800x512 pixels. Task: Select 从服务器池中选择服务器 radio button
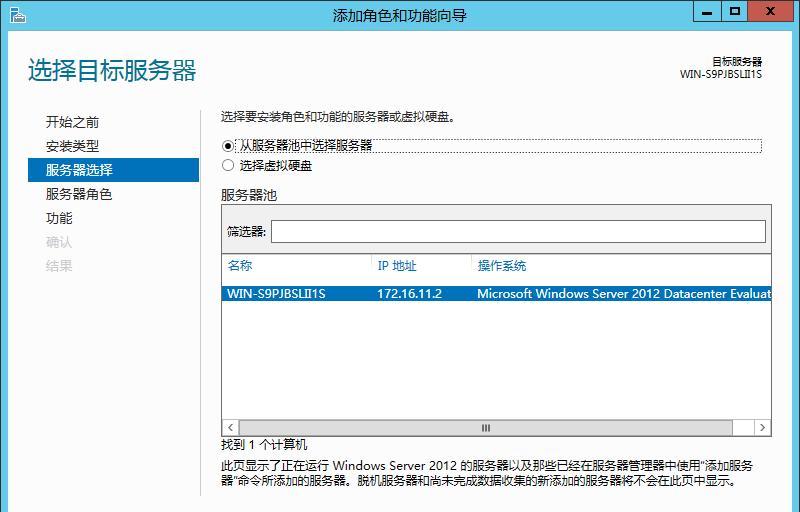(x=228, y=146)
